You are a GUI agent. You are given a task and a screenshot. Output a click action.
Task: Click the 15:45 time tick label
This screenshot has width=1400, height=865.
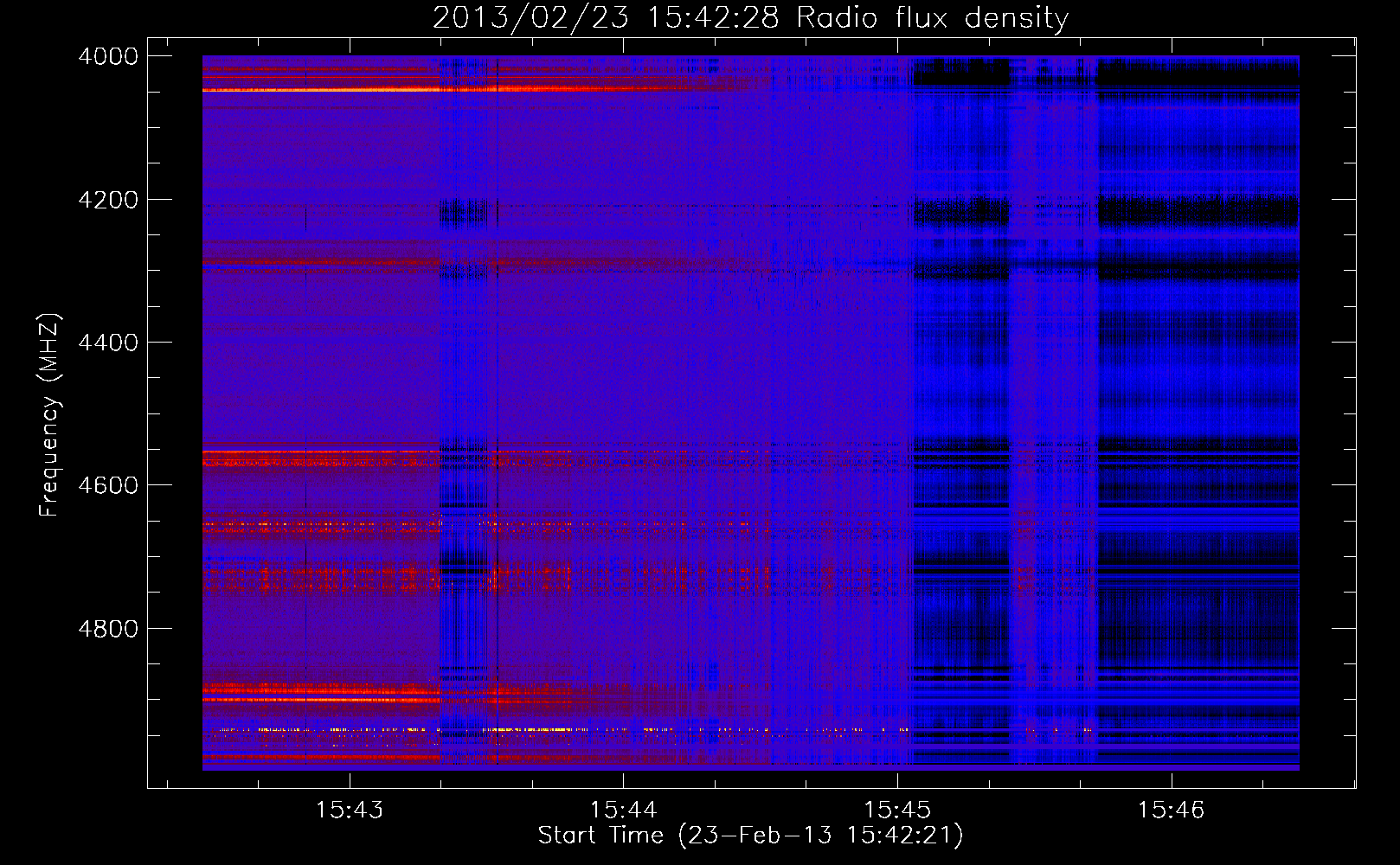(x=897, y=811)
